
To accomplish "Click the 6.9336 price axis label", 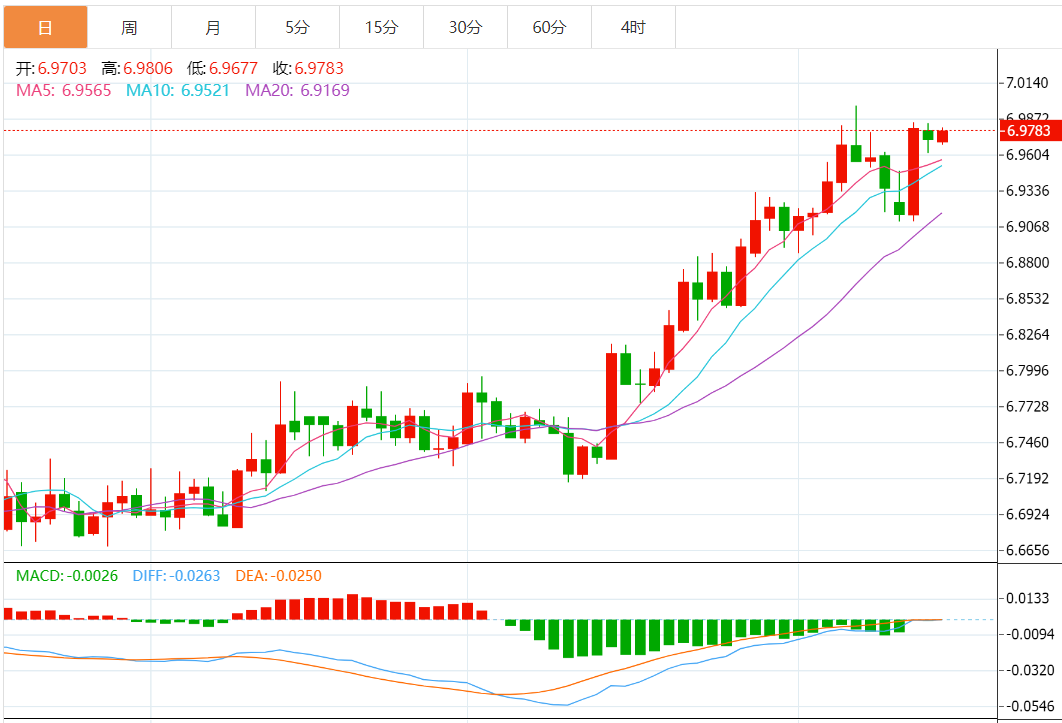I will pos(1027,190).
